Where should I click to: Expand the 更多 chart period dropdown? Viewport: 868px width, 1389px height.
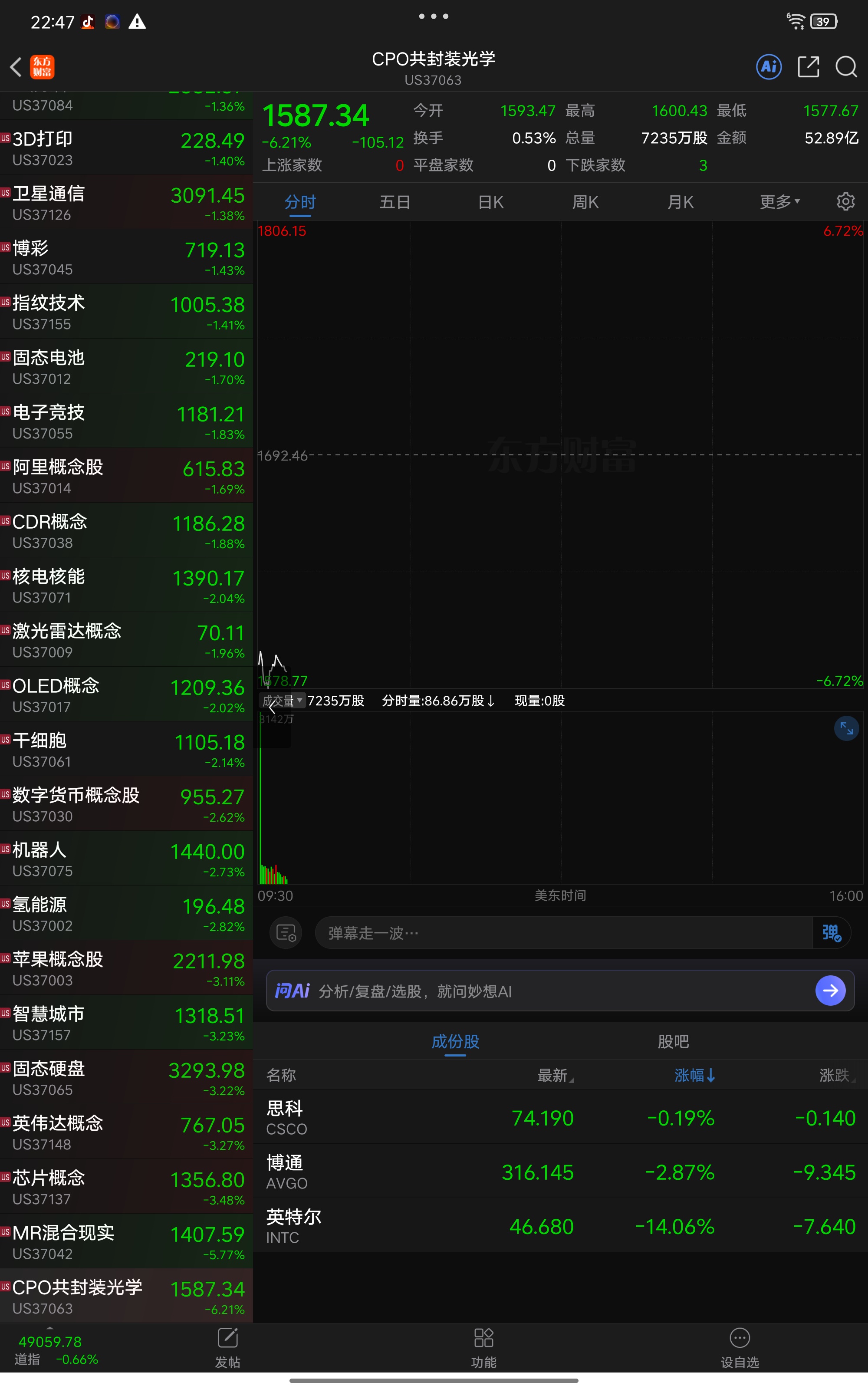(x=779, y=201)
